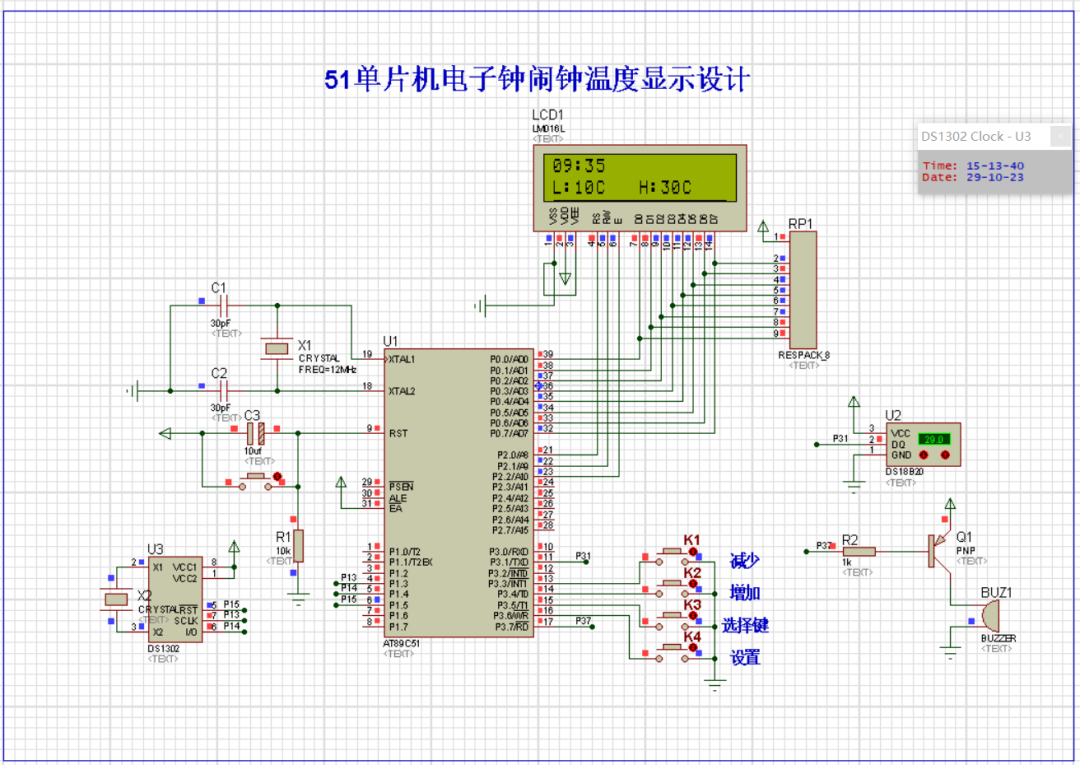This screenshot has width=1080, height=765.
Task: Click the up arrow to raise DS18B20 temperature
Action: pyautogui.click(x=945, y=455)
